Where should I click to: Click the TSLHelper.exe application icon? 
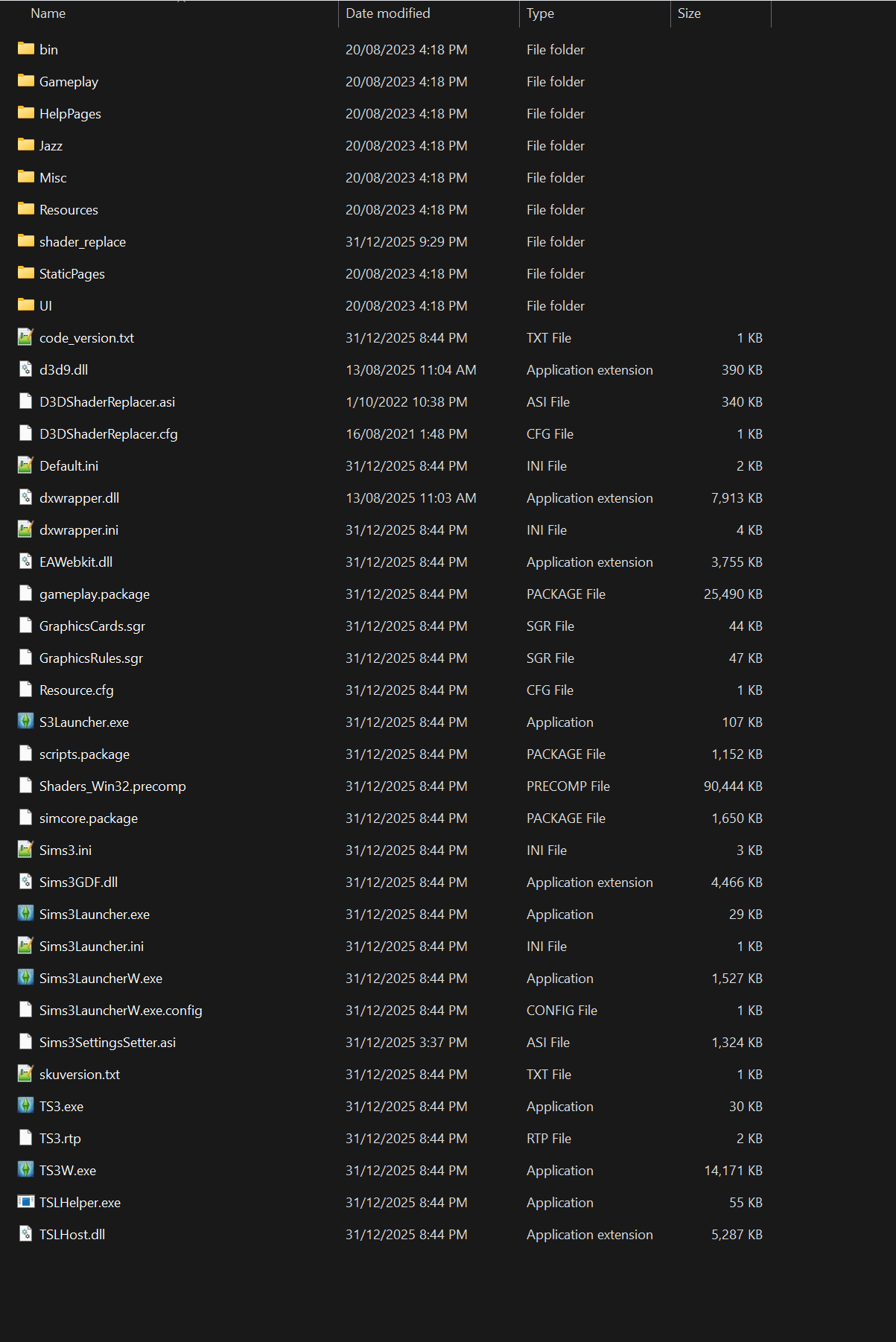26,1202
